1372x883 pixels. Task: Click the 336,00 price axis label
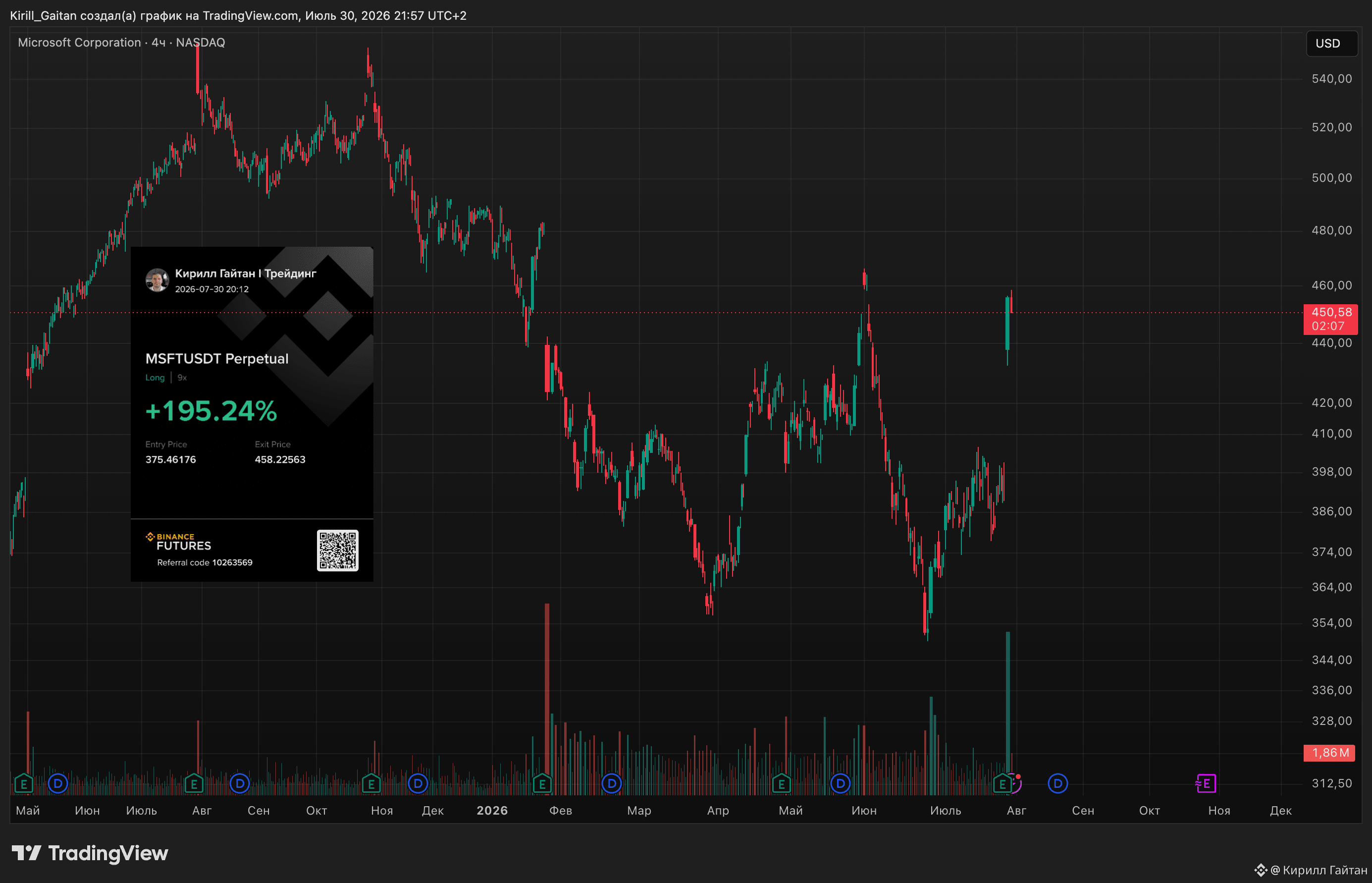1332,690
